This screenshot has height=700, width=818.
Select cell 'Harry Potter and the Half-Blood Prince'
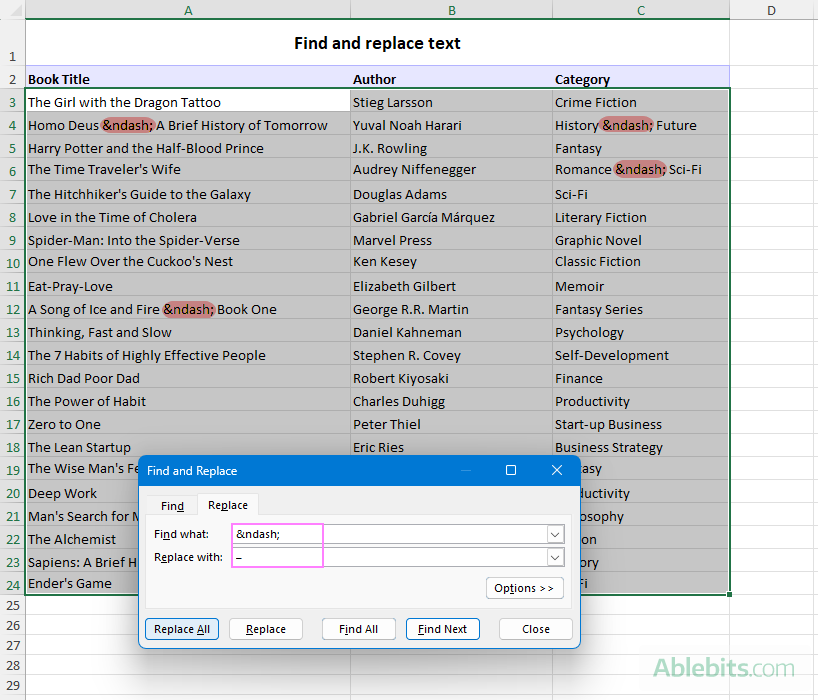click(x=188, y=148)
